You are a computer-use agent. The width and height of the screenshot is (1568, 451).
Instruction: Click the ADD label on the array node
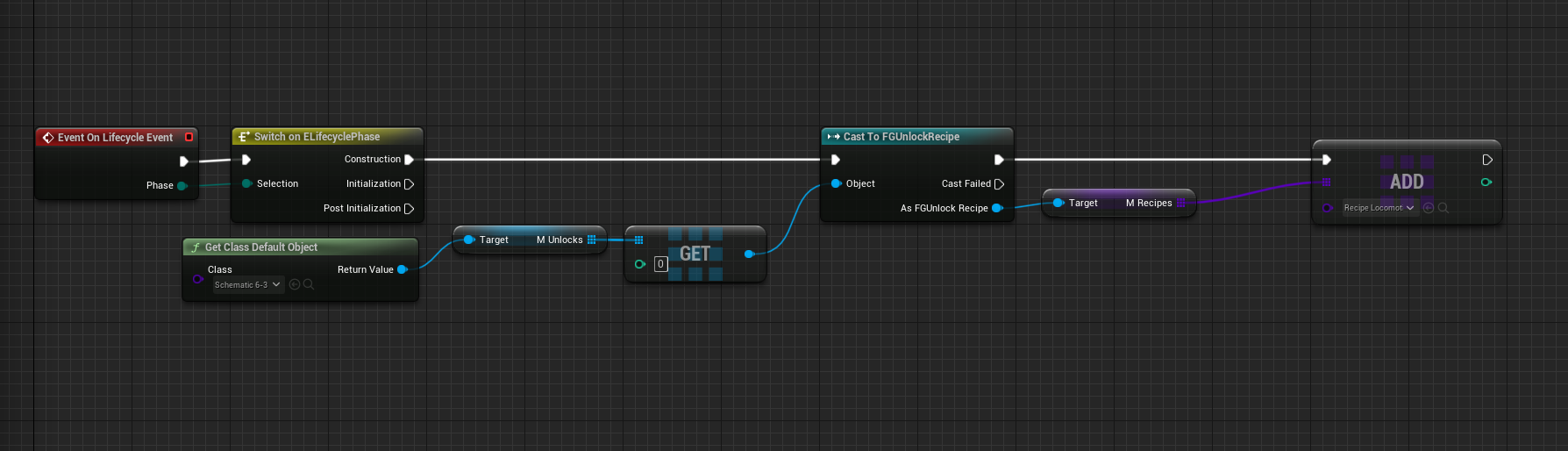pos(1407,182)
